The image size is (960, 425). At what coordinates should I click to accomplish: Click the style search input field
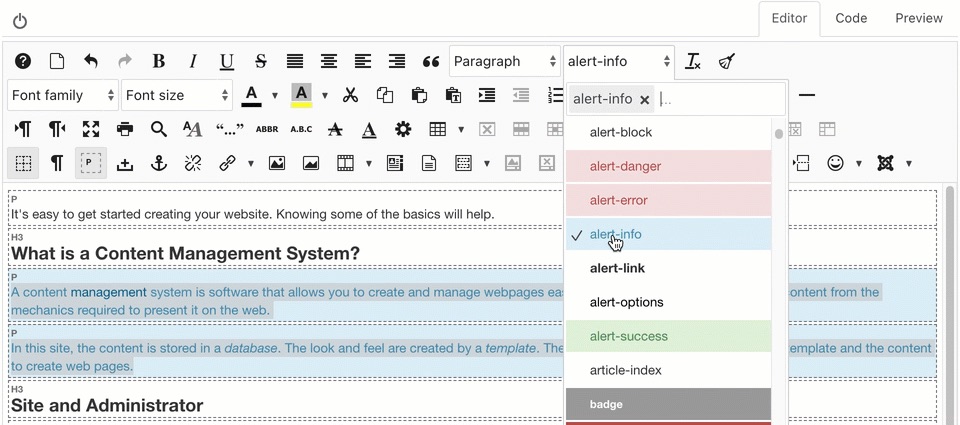[718, 99]
